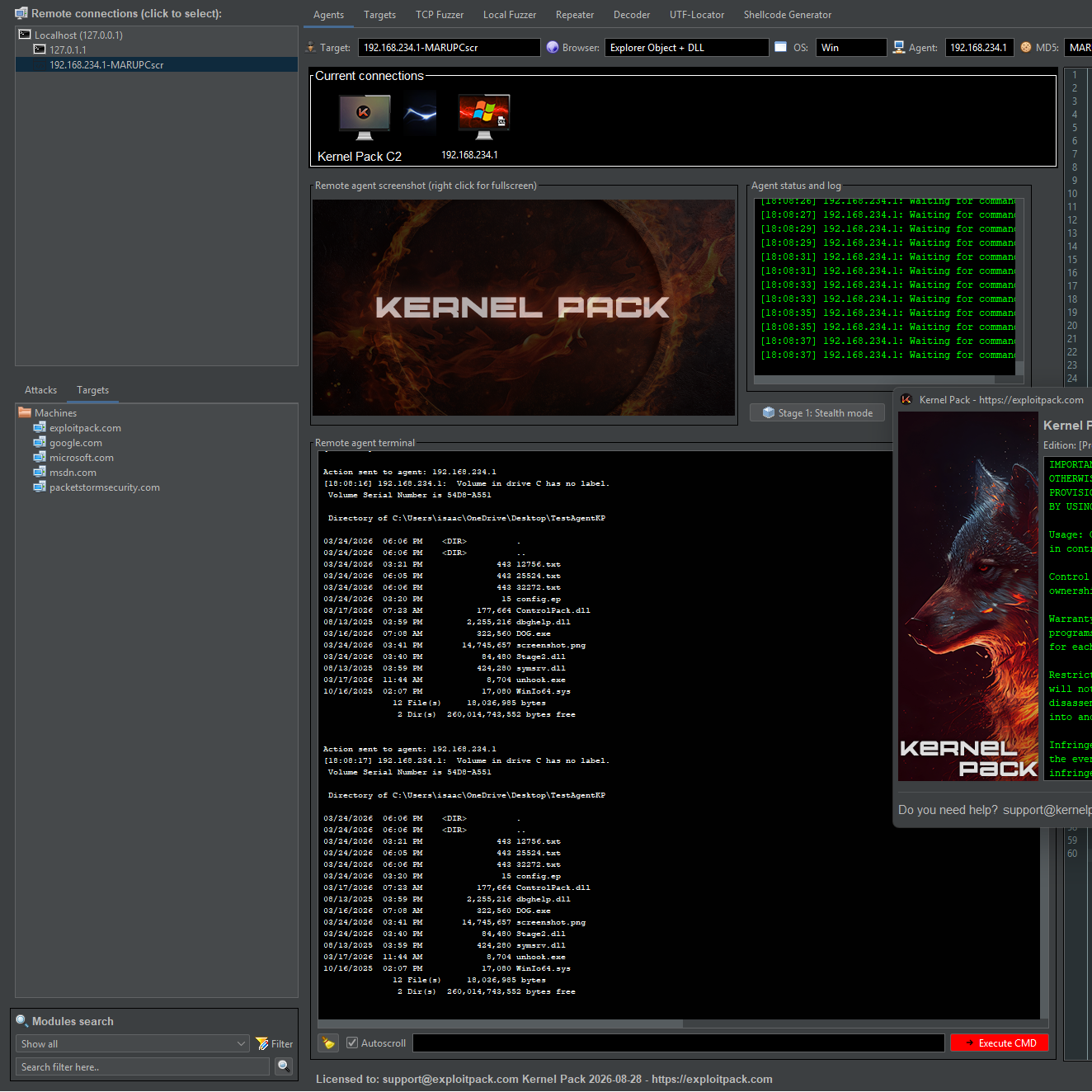Click the Kernel Pack popup logo icon

click(906, 399)
